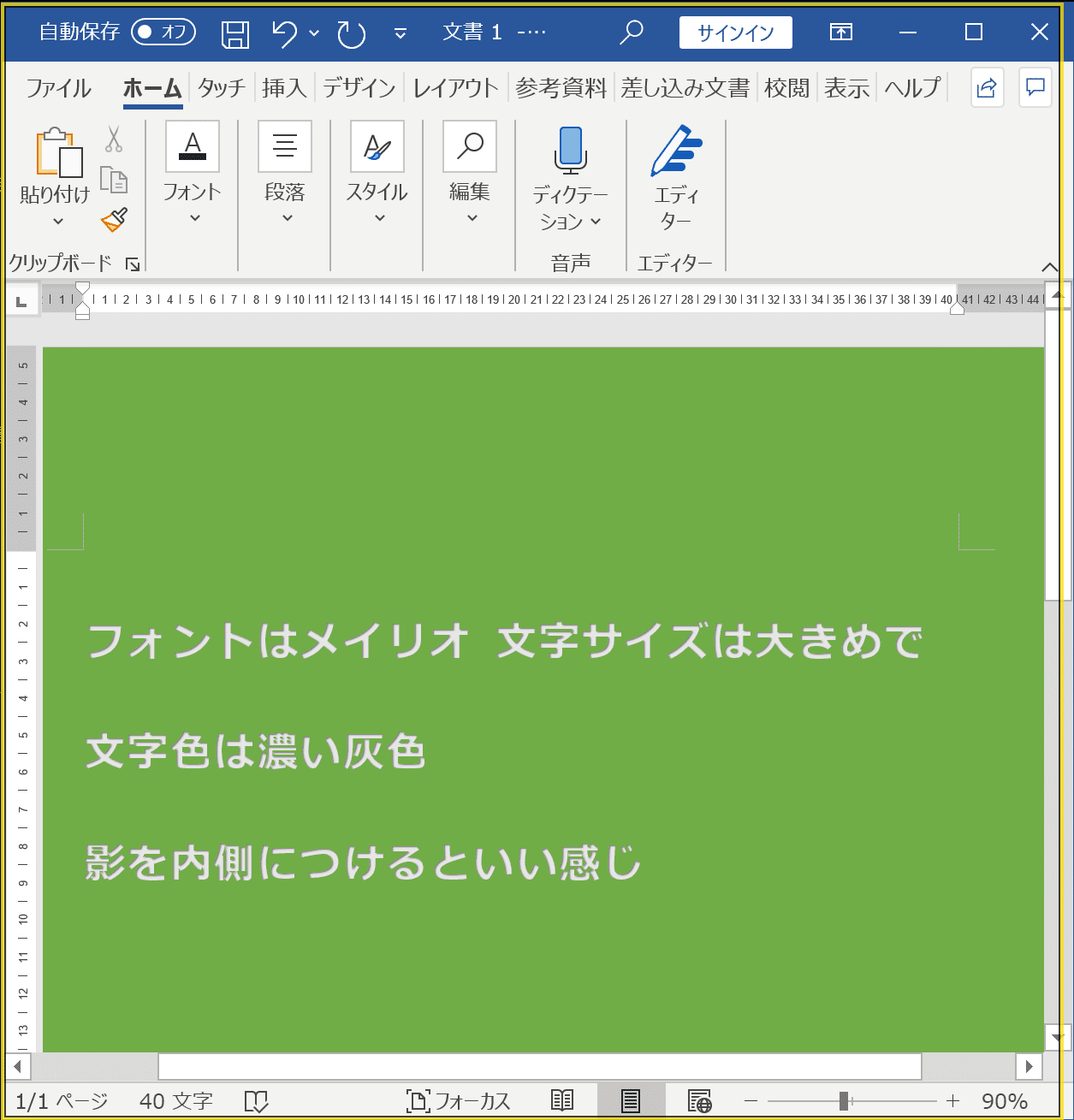Click the right indent marker on ruler
The height and width of the screenshot is (1120, 1074).
pyautogui.click(x=958, y=308)
